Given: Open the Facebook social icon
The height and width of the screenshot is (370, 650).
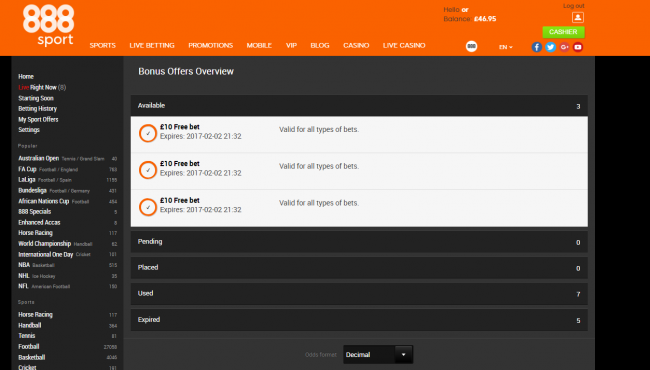Looking at the screenshot, I should pos(537,47).
